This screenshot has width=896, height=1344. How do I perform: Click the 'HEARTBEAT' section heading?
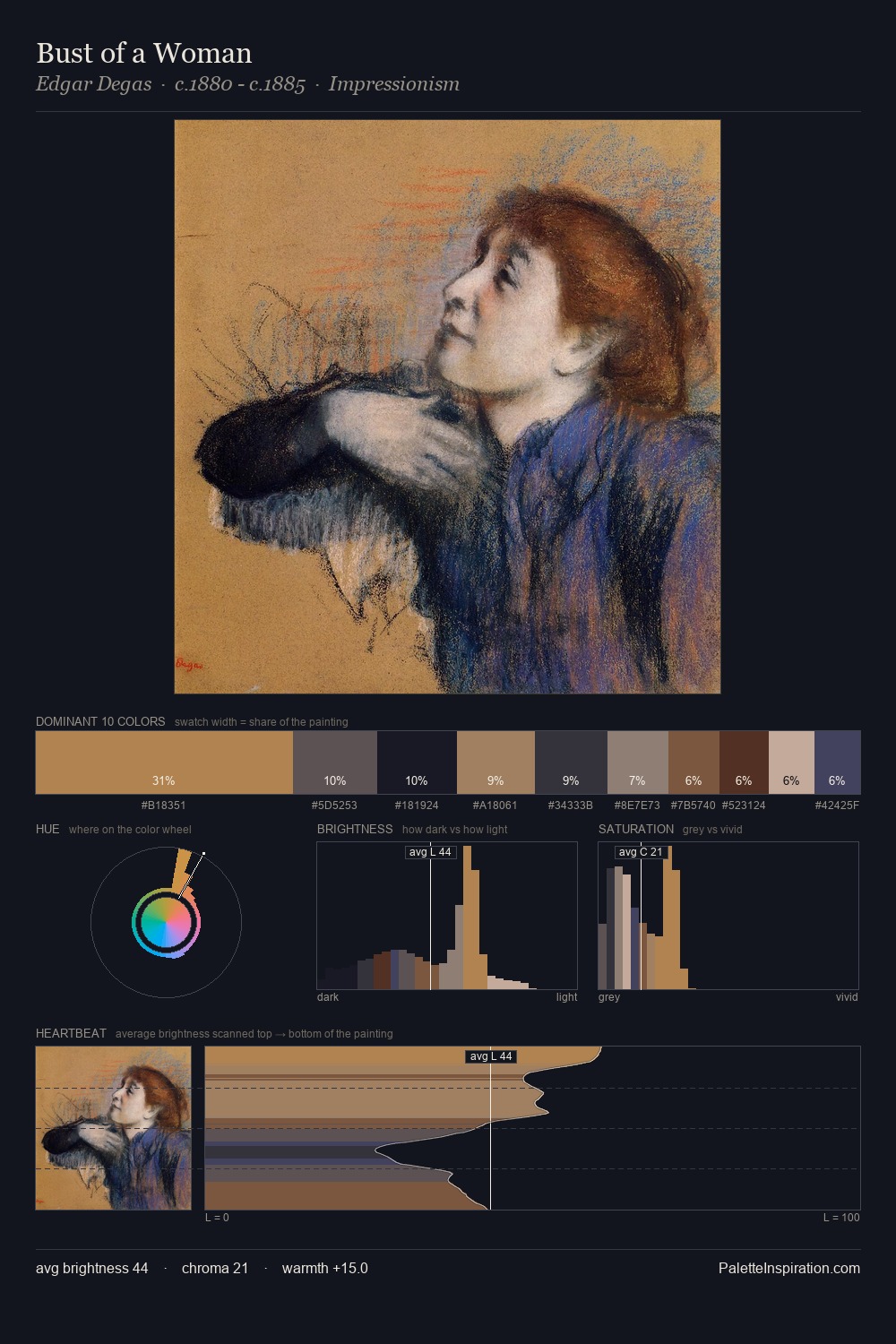[x=71, y=1033]
